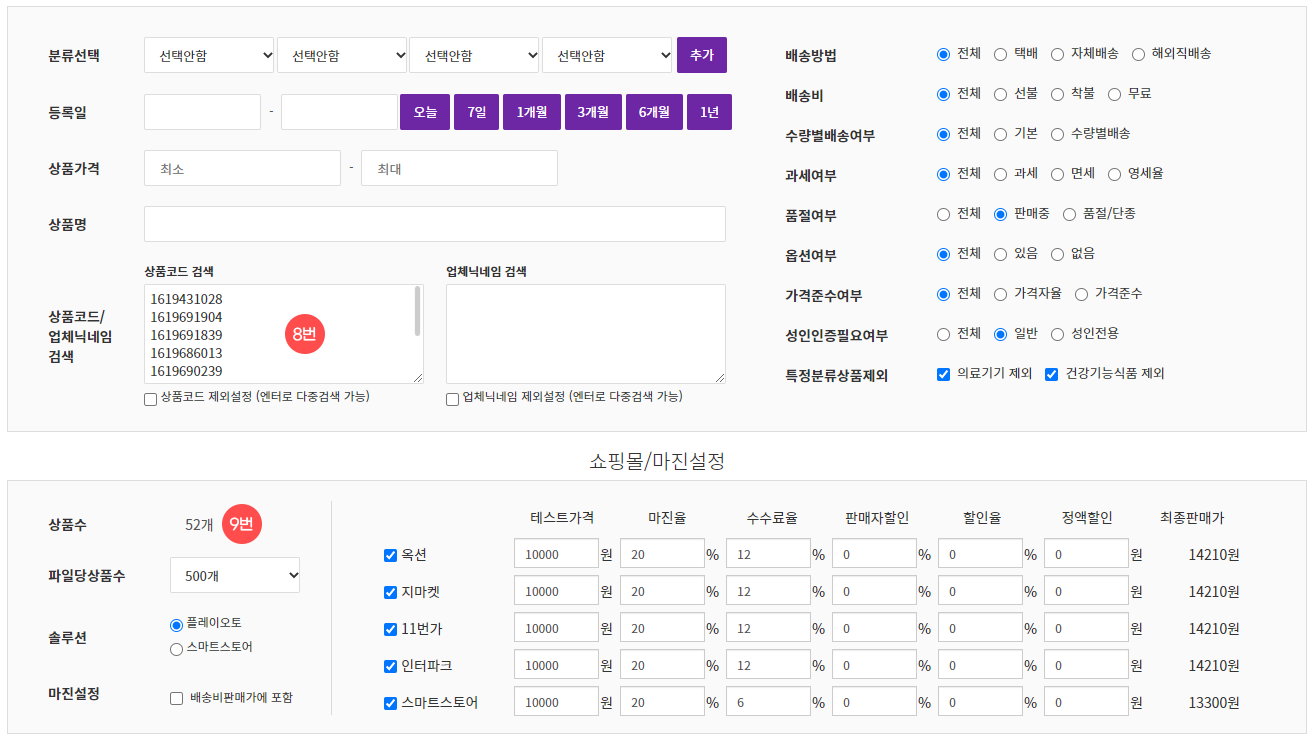Check 배송비판매가에 포함 option
1314x741 pixels.
click(176, 698)
